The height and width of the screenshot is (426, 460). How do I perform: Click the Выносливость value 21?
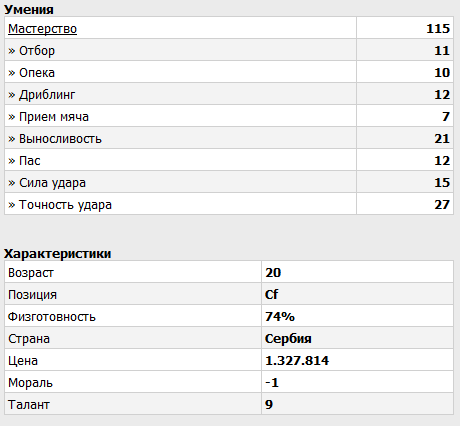[442, 138]
